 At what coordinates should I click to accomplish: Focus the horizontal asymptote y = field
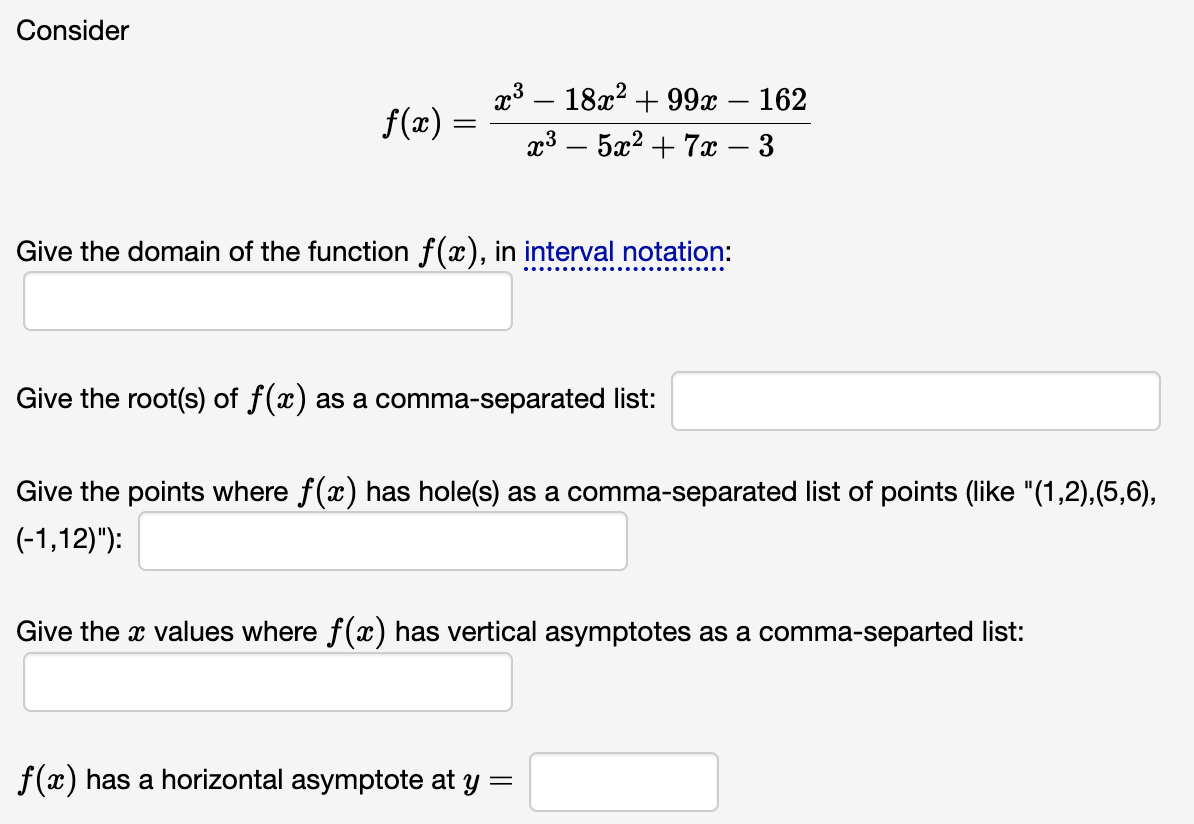click(x=624, y=781)
